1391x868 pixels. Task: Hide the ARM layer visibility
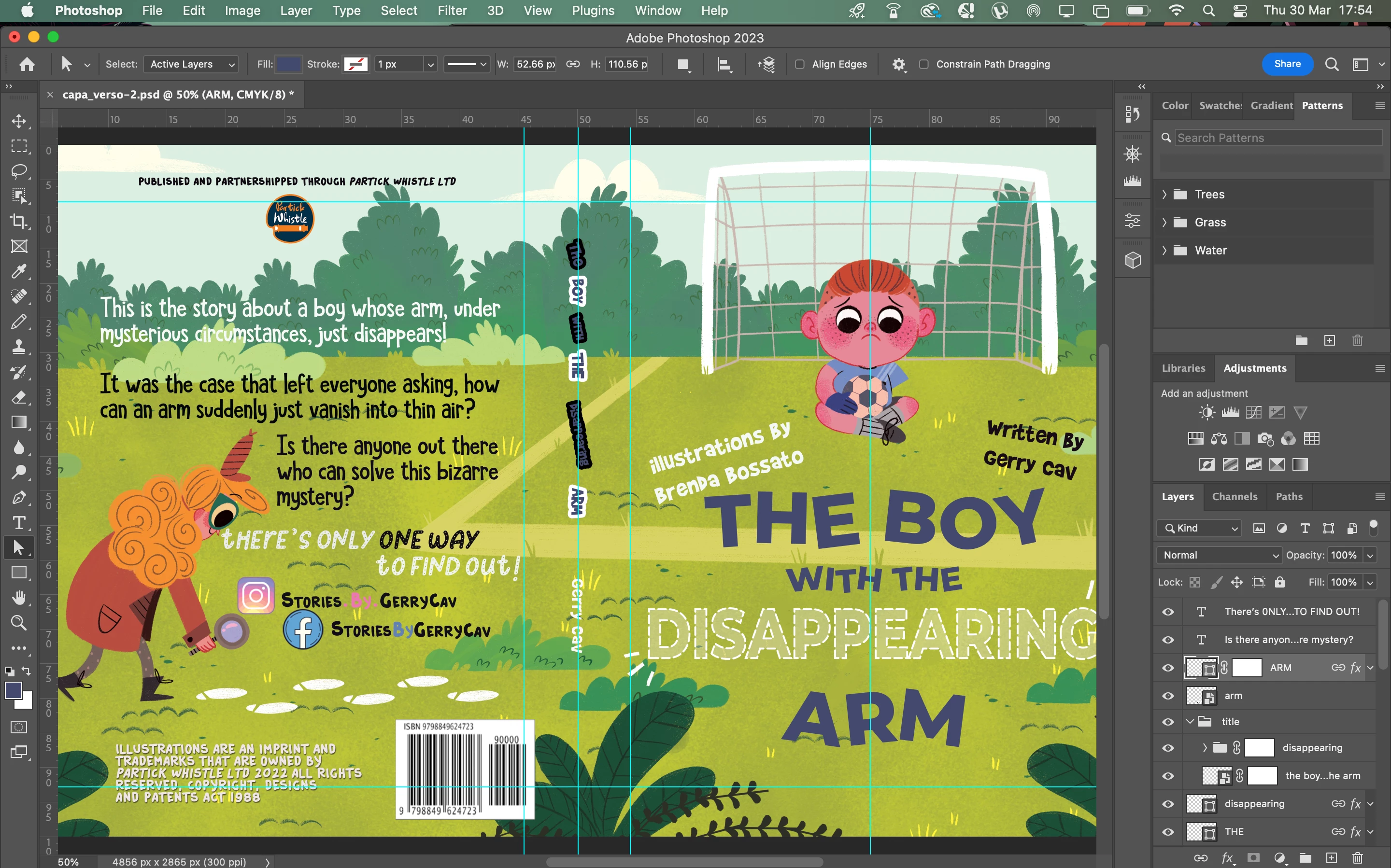[x=1167, y=668]
